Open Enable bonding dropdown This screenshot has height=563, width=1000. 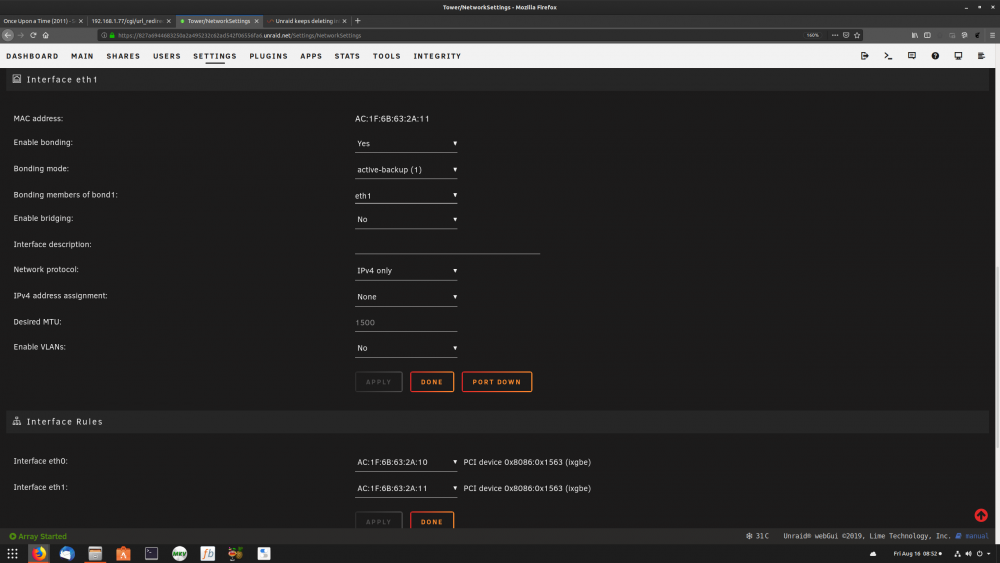pyautogui.click(x=406, y=143)
